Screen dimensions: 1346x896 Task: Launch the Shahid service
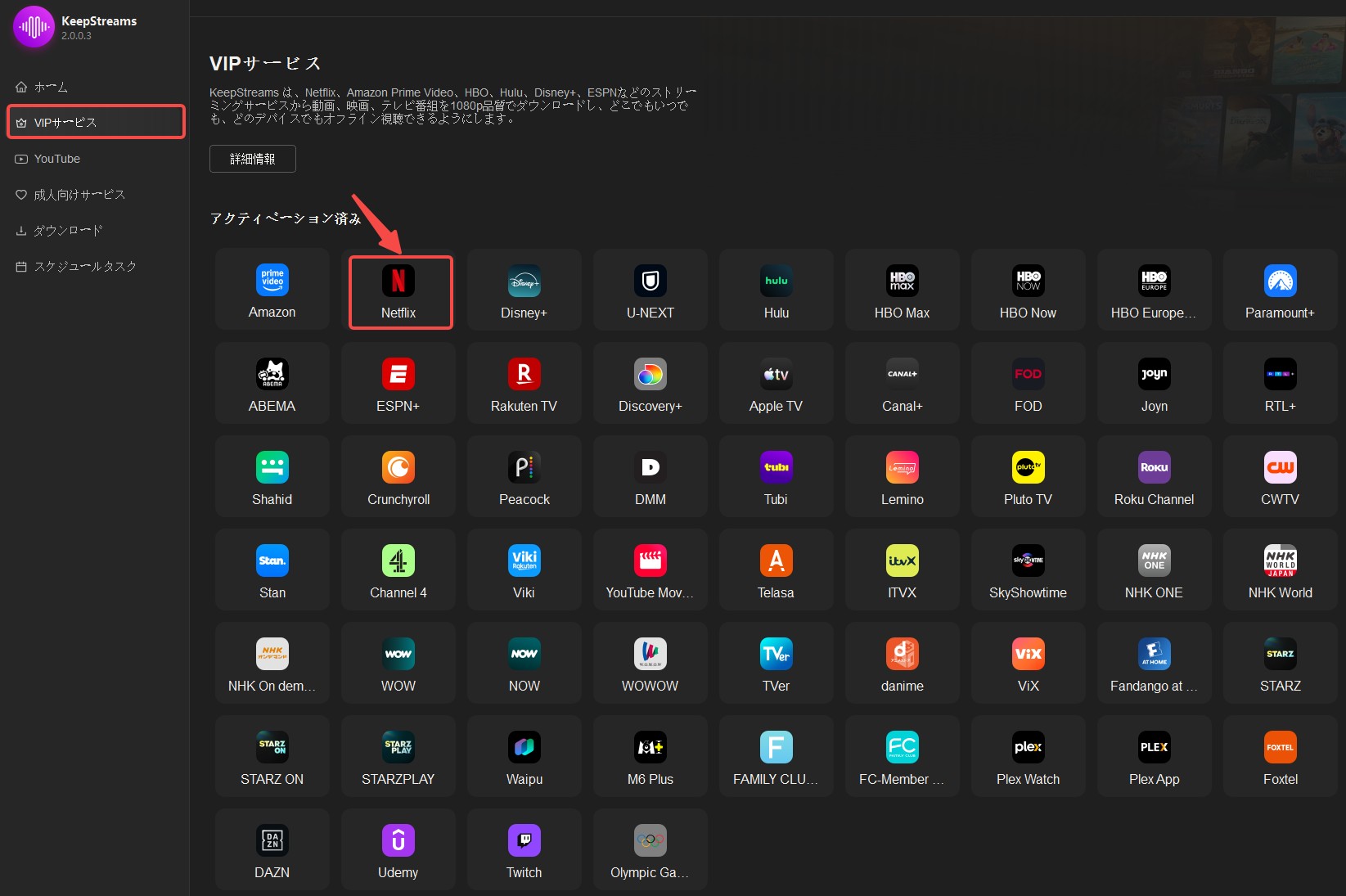click(272, 476)
